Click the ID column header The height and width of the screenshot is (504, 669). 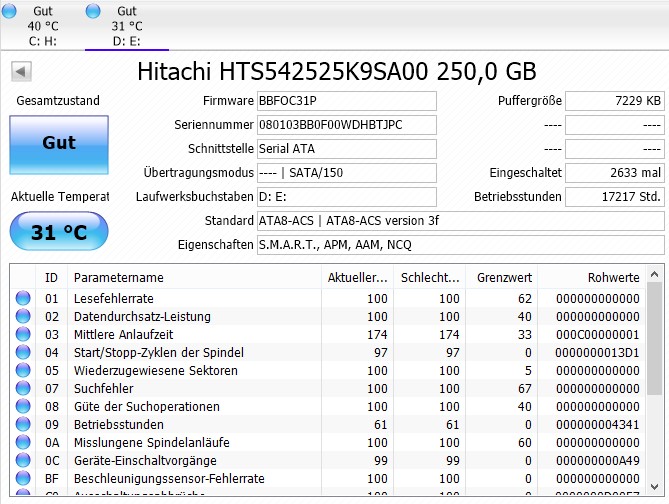click(51, 277)
